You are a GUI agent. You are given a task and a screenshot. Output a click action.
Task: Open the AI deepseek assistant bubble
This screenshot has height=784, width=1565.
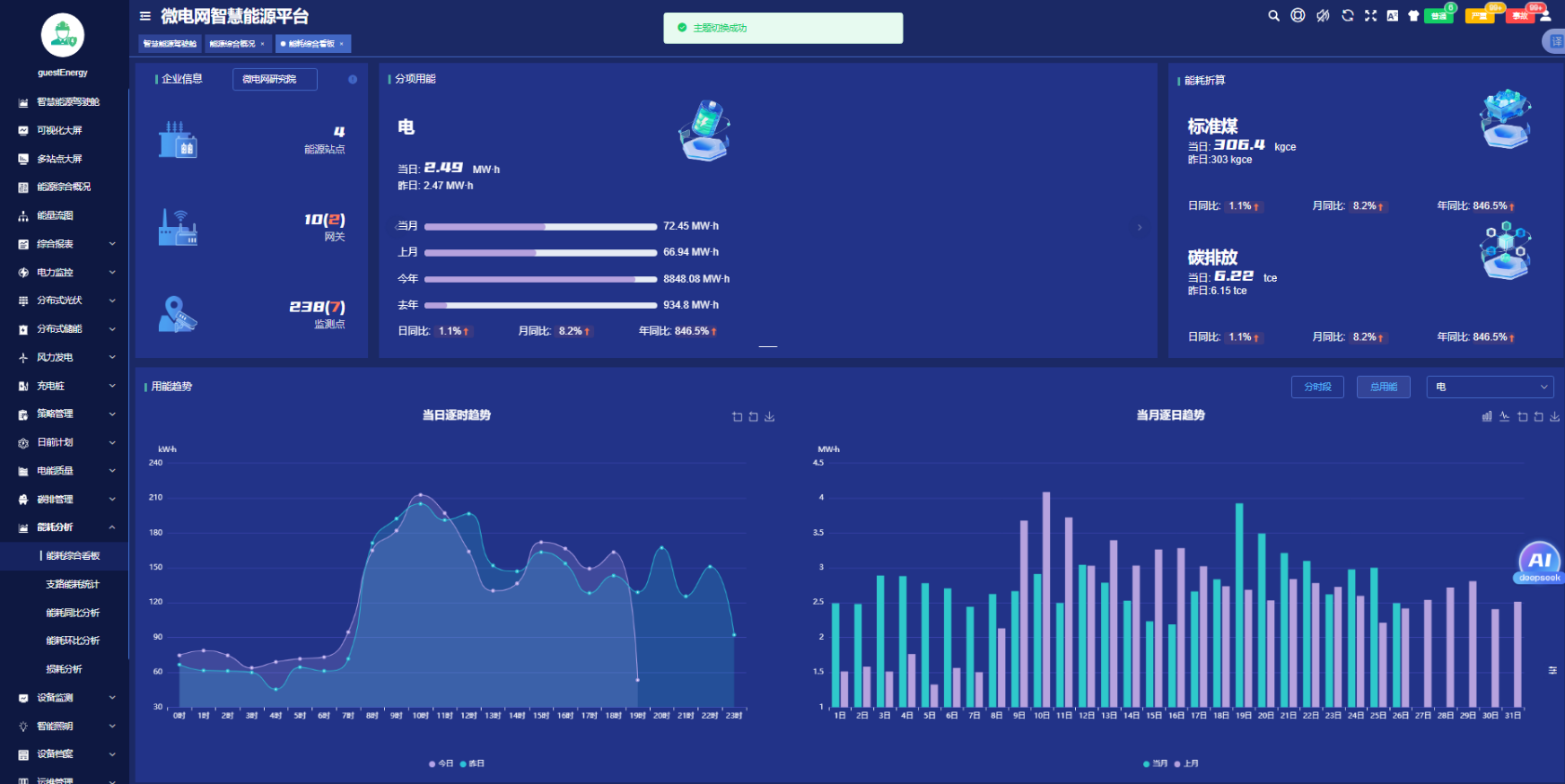(x=1539, y=562)
